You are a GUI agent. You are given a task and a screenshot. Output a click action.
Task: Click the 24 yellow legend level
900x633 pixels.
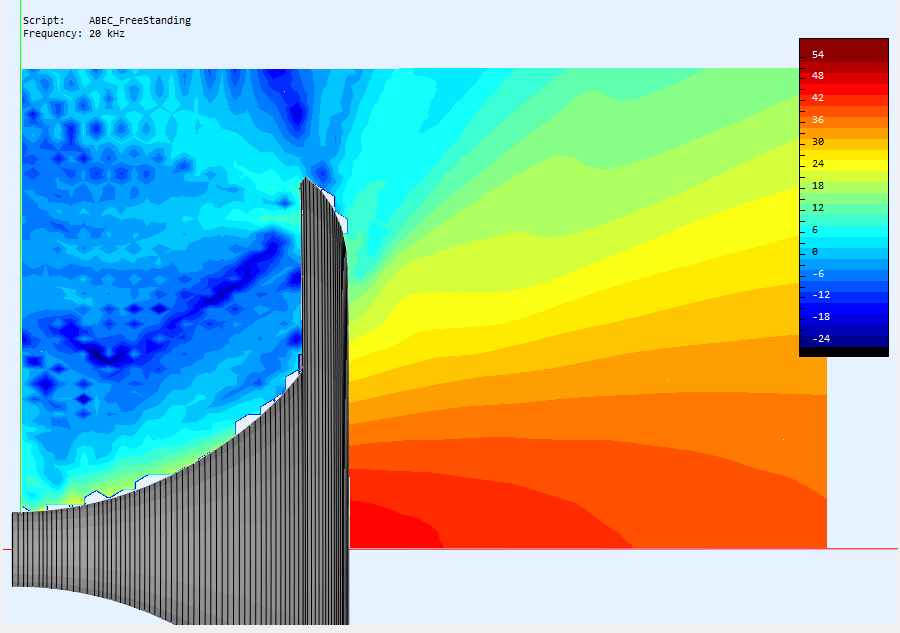(x=818, y=164)
